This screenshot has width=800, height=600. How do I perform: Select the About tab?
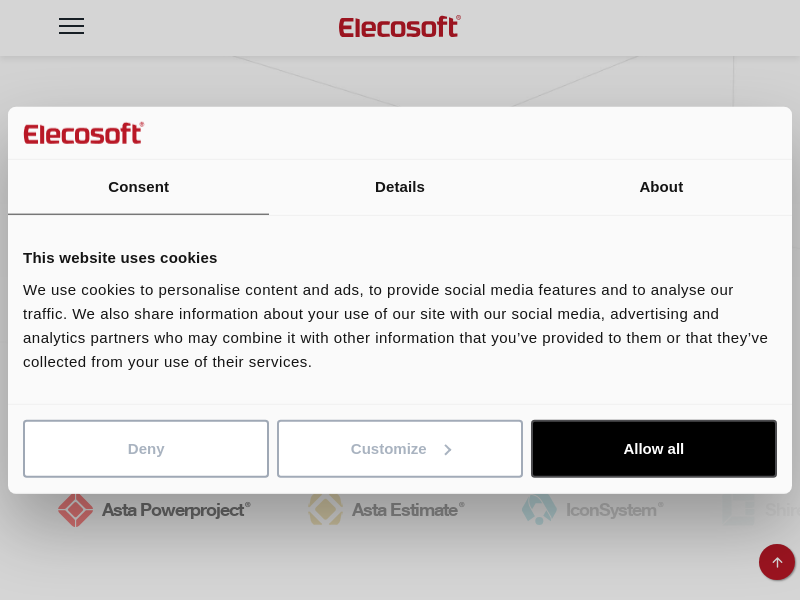pos(661,187)
